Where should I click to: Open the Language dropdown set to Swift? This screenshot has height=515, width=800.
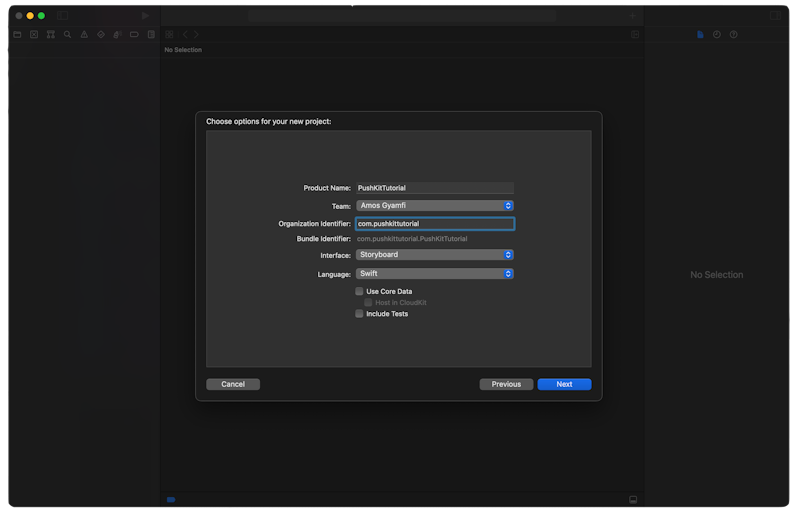pos(434,274)
